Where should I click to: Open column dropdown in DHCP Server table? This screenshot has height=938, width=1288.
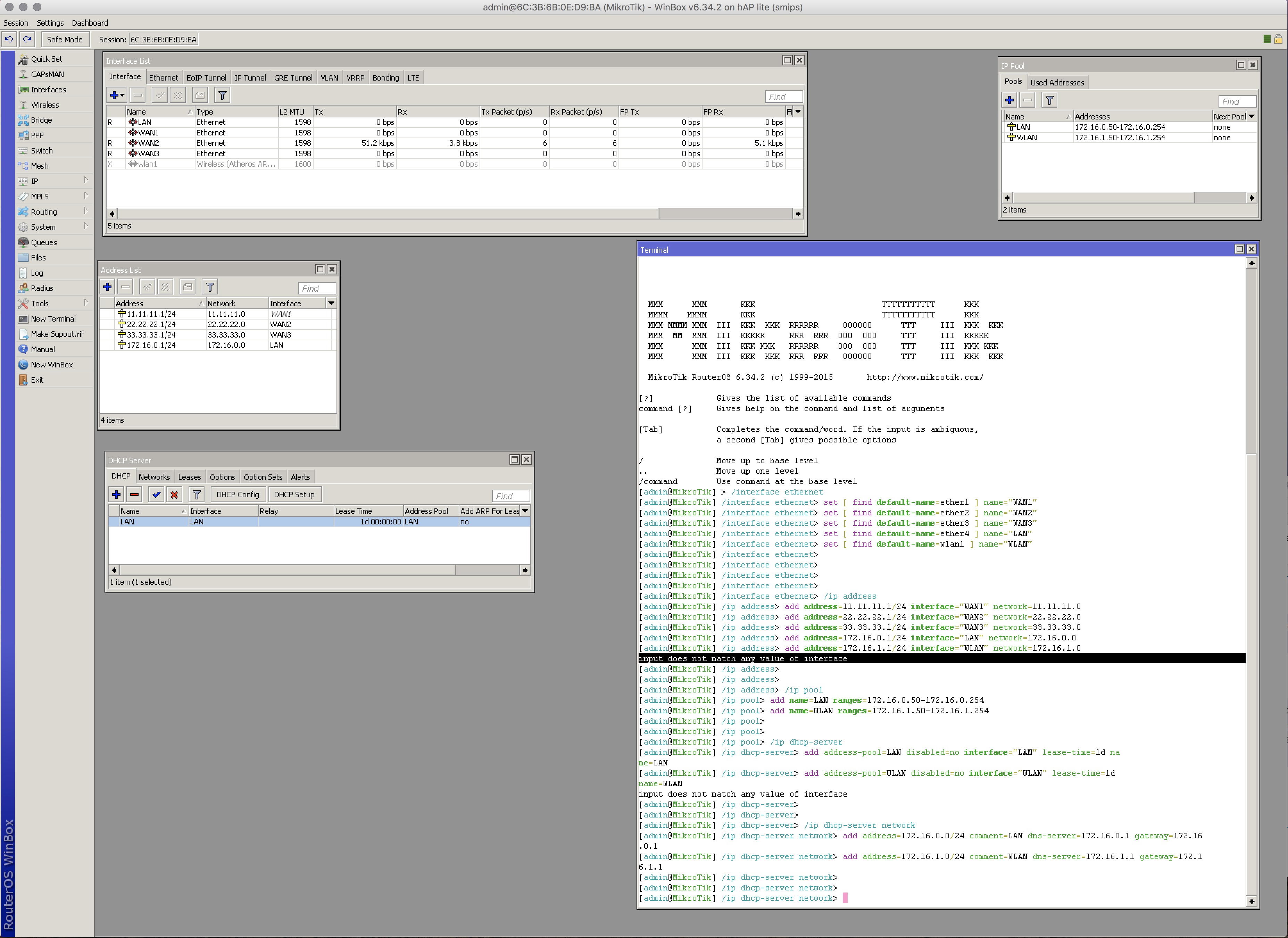(x=525, y=511)
